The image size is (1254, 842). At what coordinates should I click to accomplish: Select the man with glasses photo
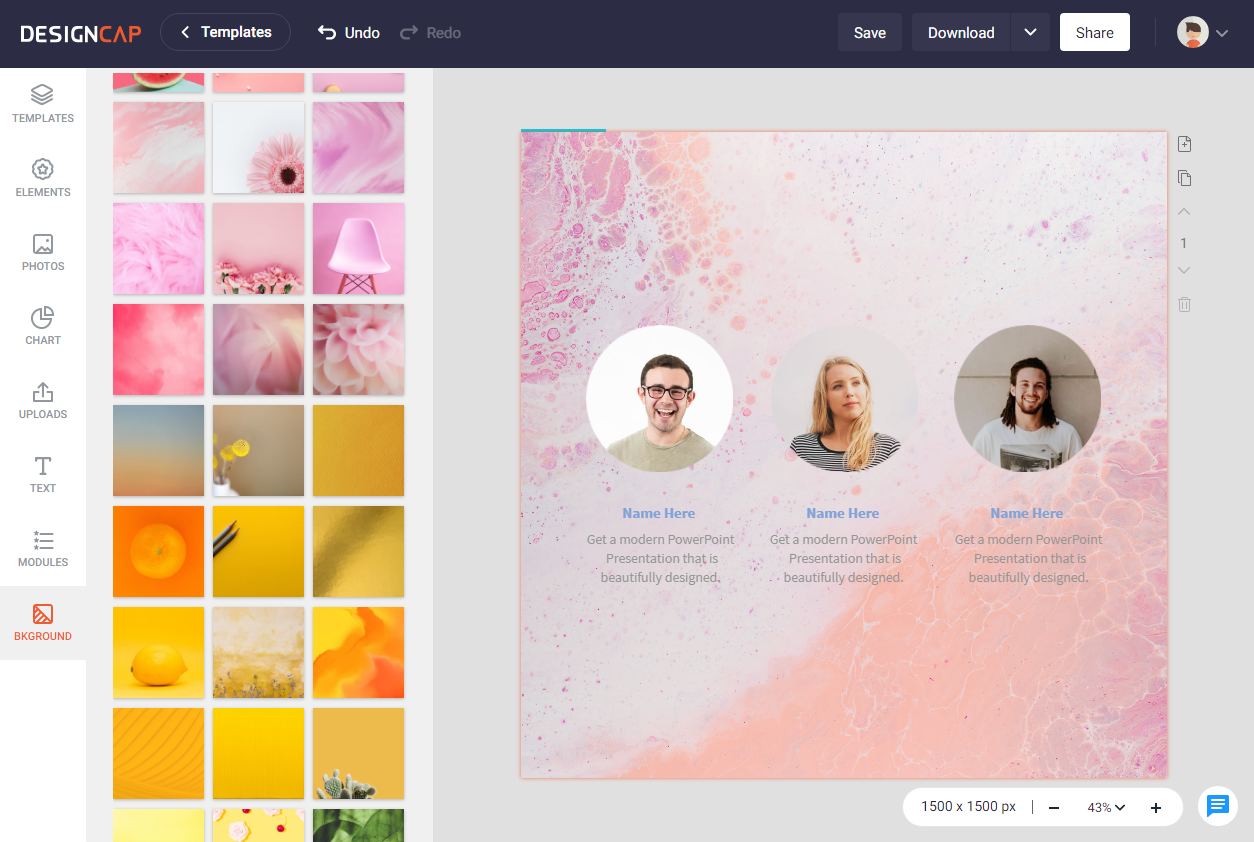click(659, 399)
